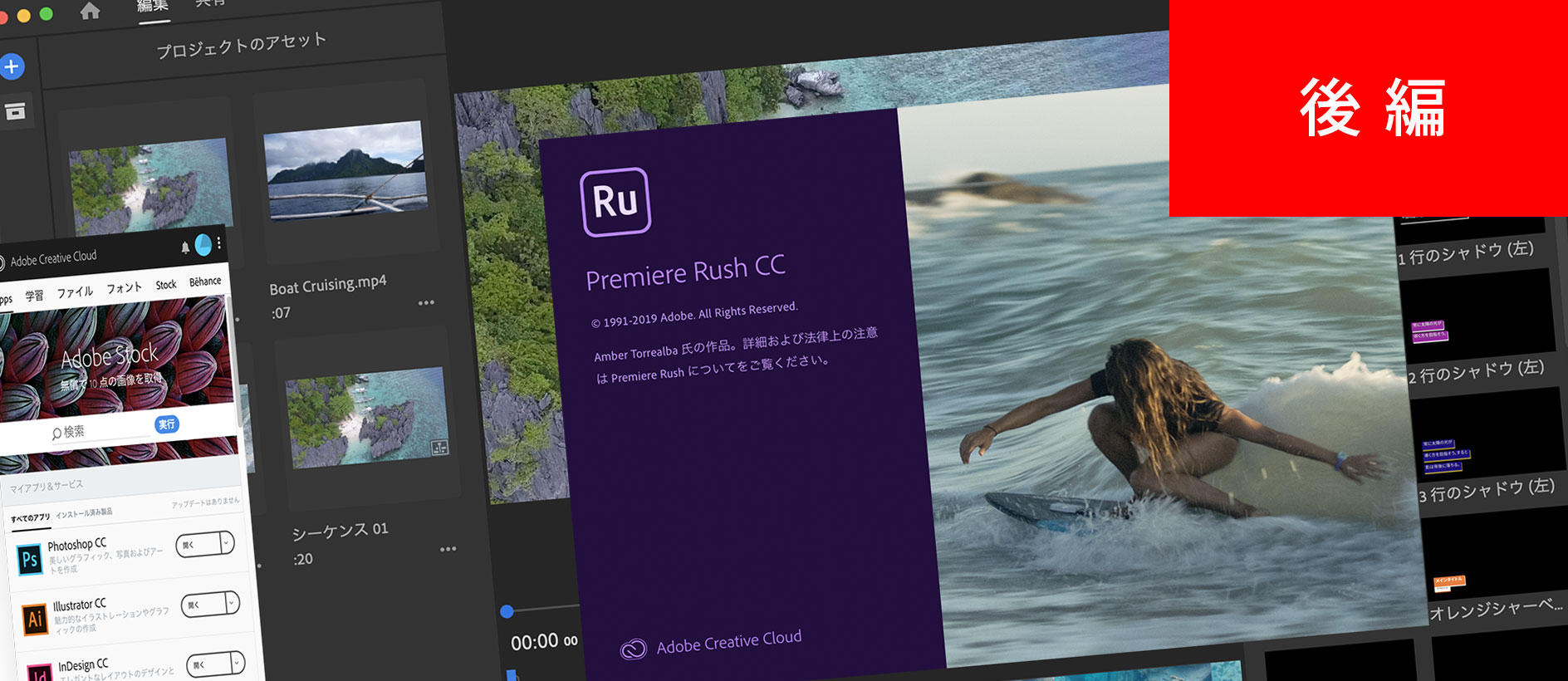This screenshot has width=1568, height=681.
Task: Click the 00:00 timecode display
Action: (544, 641)
